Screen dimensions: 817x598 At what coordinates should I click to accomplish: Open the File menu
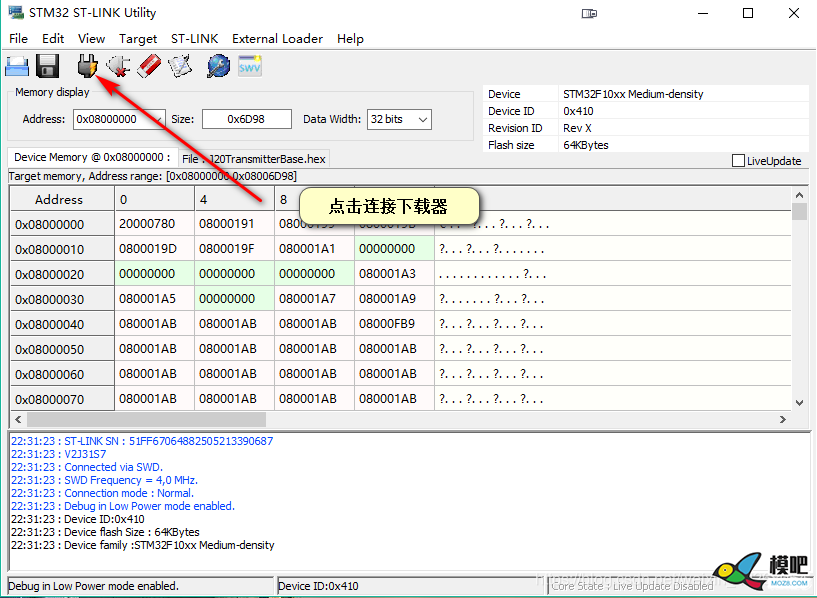18,39
